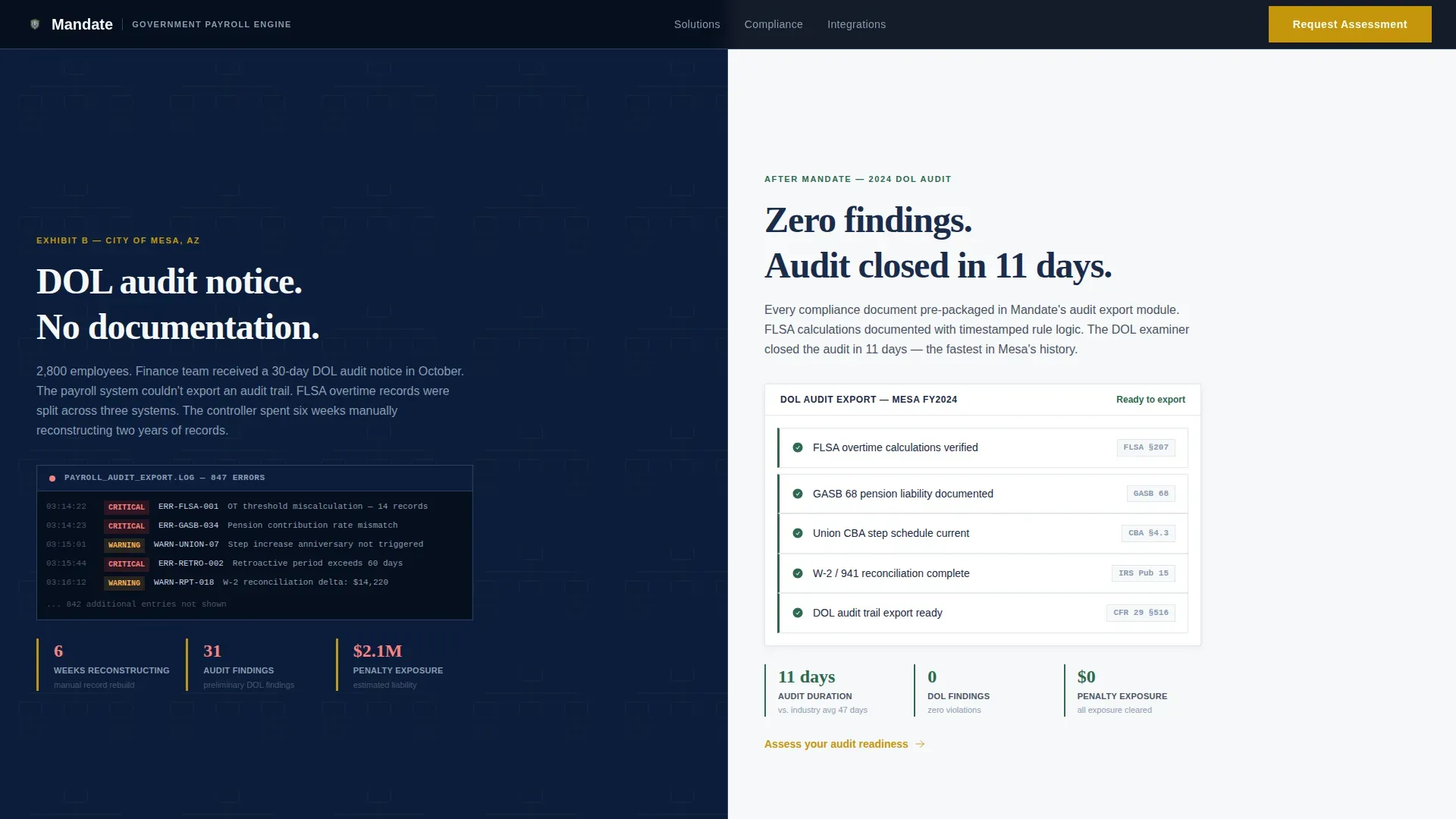Click 'Retroactive period exceeds 60 days' message
Image resolution: width=1456 pixels, height=819 pixels.
318,563
